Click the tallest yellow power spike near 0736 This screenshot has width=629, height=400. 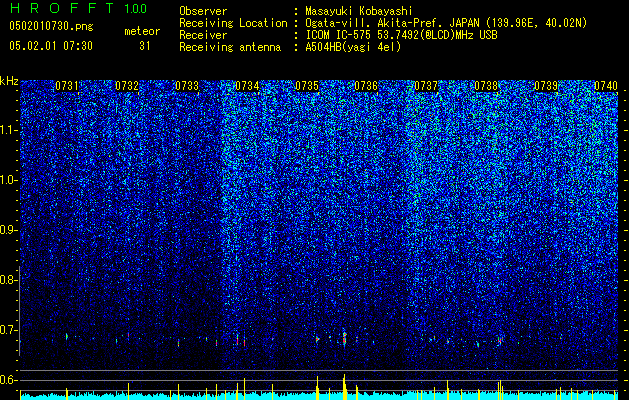[344, 386]
